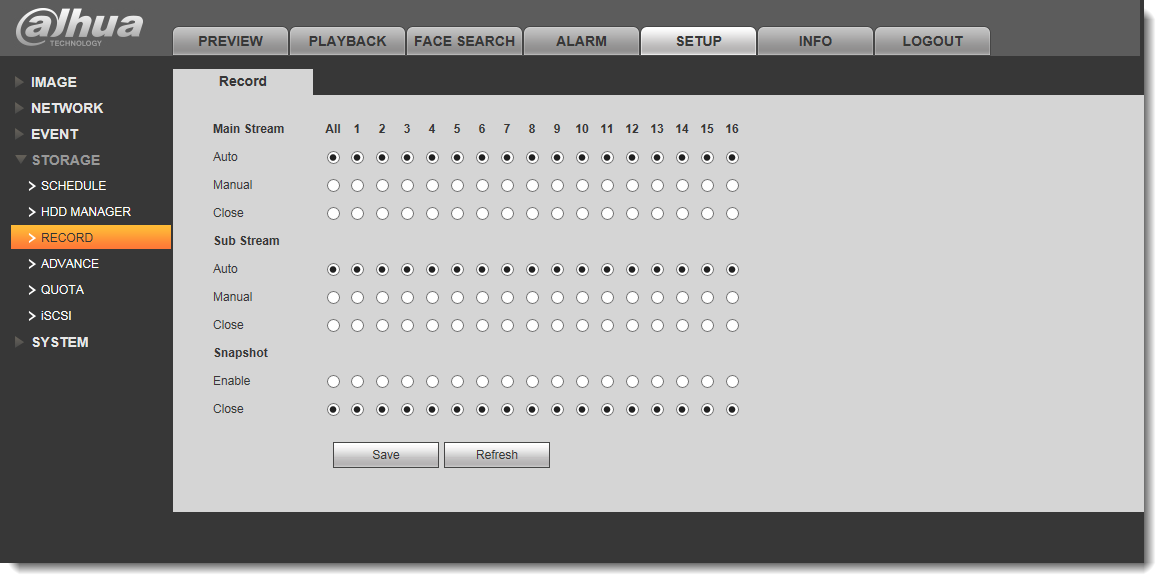This screenshot has height=583, width=1164.
Task: Select Main Stream Auto for channel 10
Action: pyautogui.click(x=582, y=157)
